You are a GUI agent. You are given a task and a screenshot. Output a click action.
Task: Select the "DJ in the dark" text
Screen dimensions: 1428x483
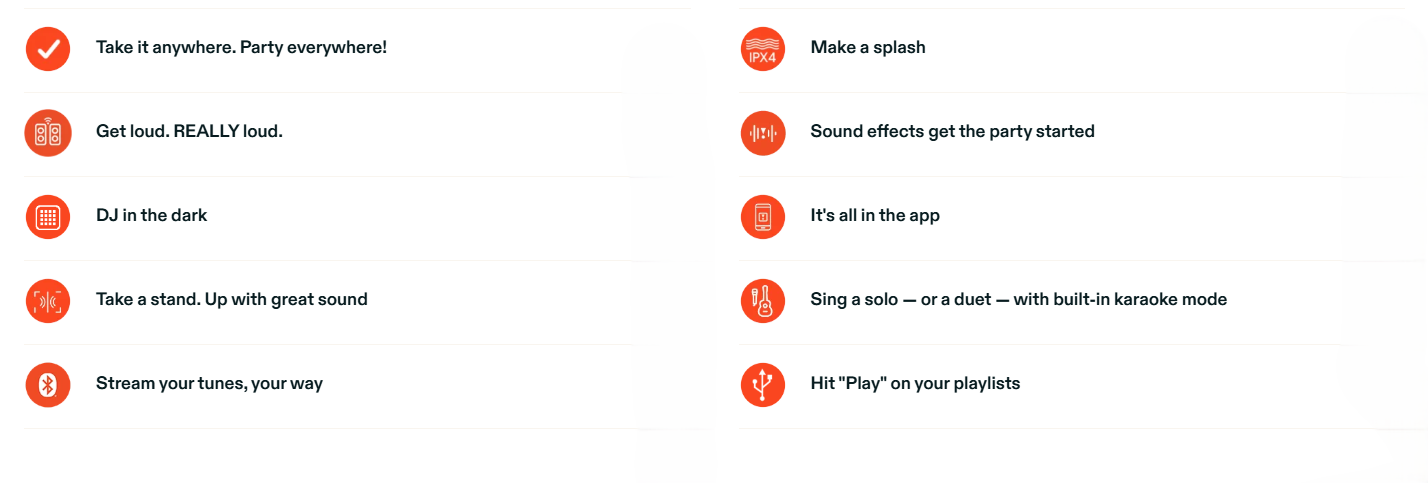click(x=151, y=215)
